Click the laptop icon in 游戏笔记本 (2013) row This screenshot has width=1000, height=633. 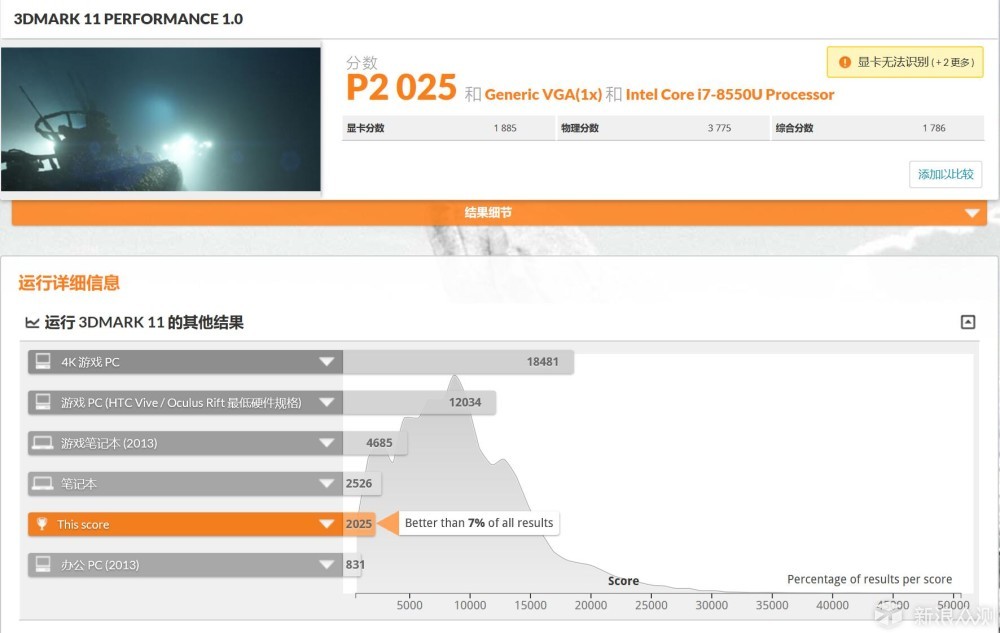tap(43, 443)
